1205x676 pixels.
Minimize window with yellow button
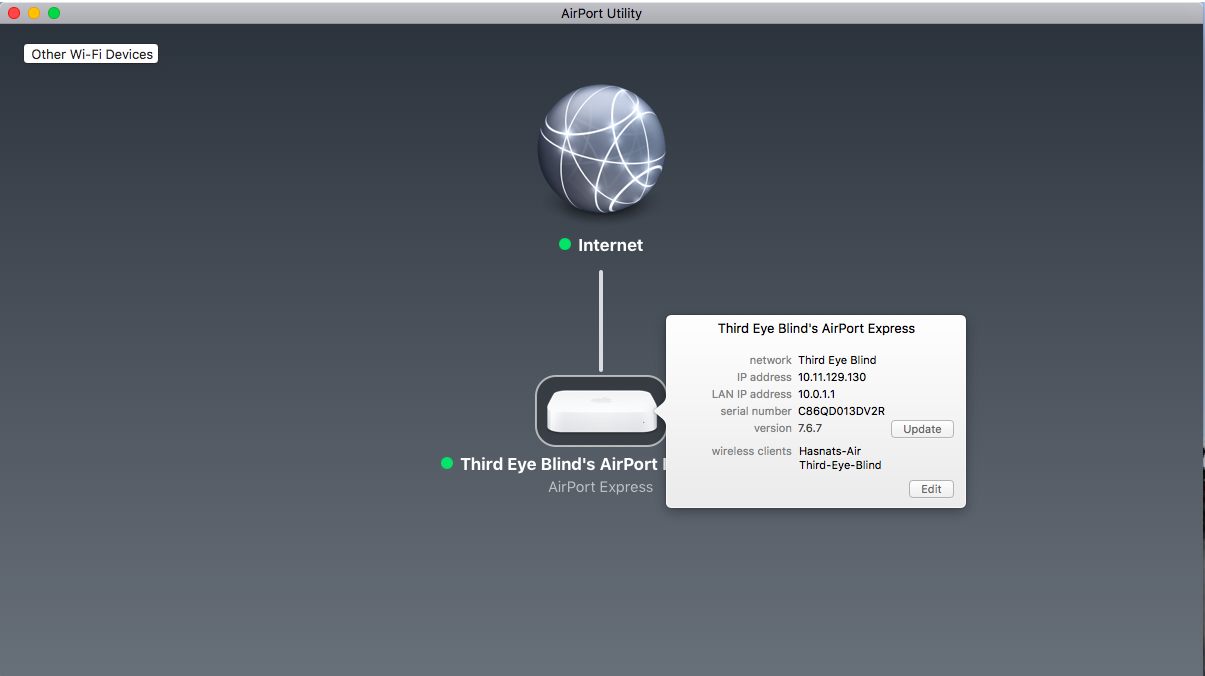34,13
